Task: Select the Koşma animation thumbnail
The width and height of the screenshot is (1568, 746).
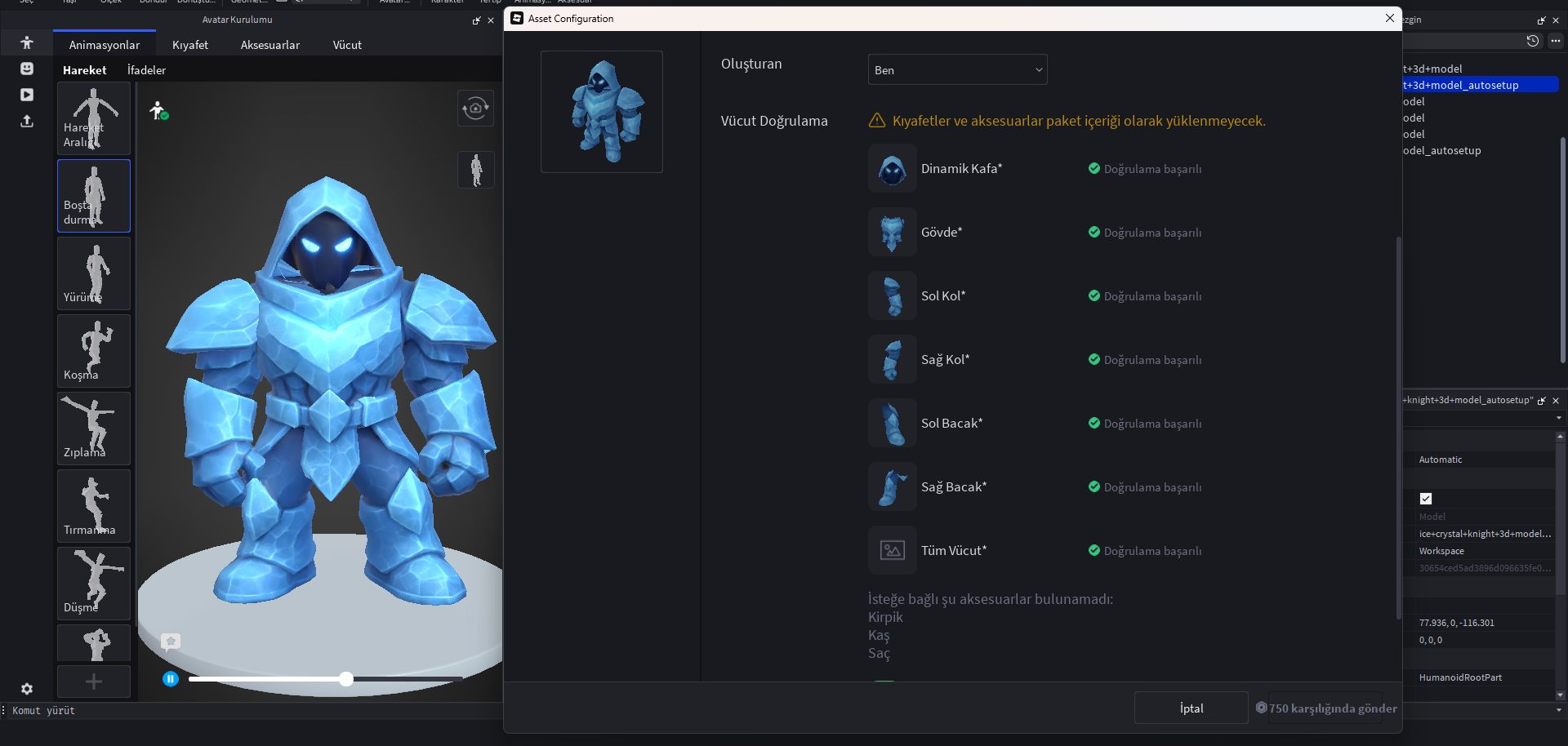Action: coord(94,351)
